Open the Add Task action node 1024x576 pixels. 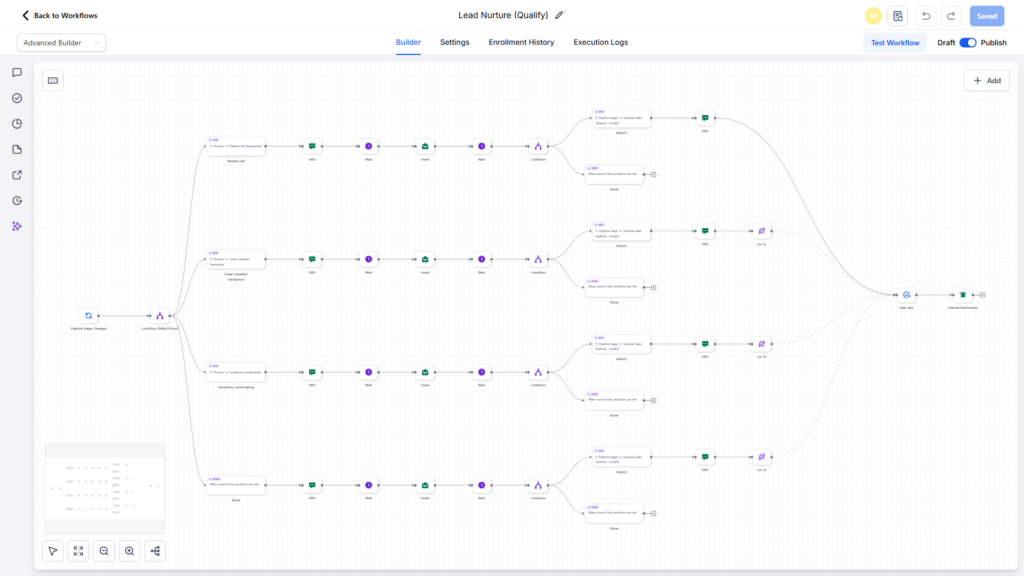click(x=907, y=295)
